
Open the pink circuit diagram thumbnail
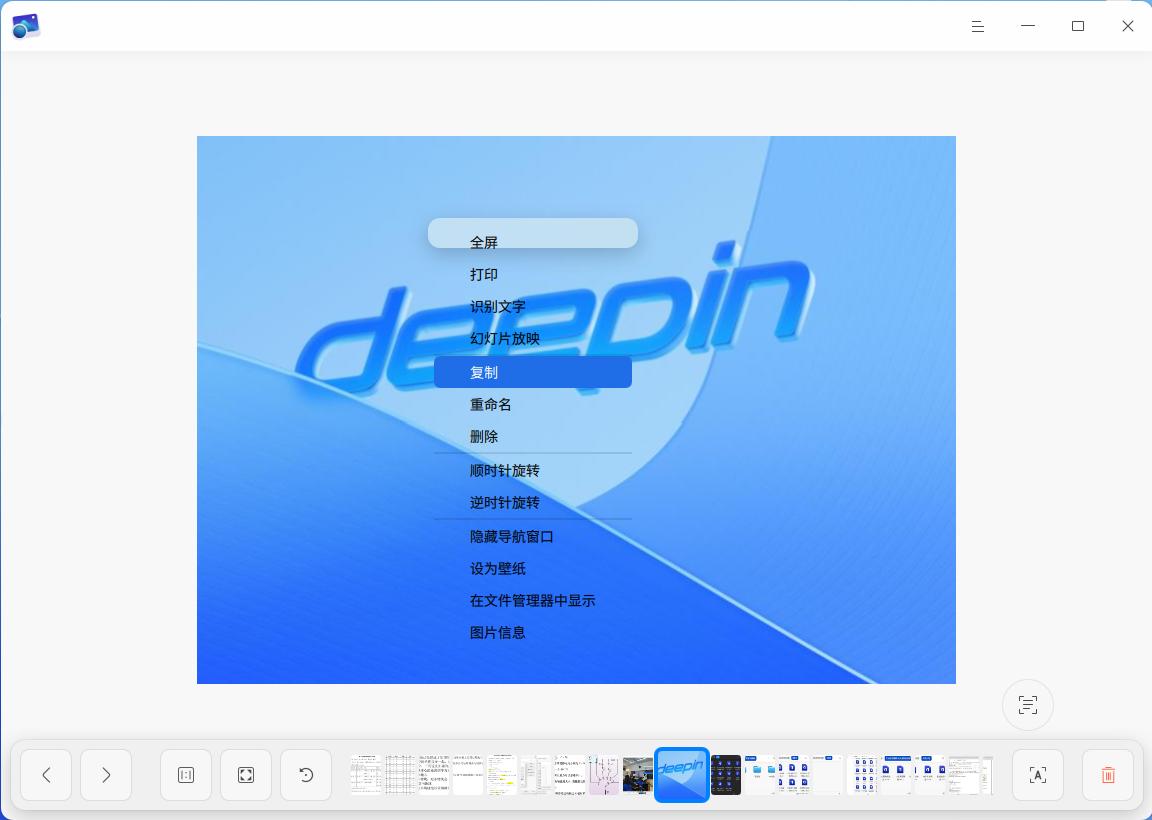click(604, 775)
